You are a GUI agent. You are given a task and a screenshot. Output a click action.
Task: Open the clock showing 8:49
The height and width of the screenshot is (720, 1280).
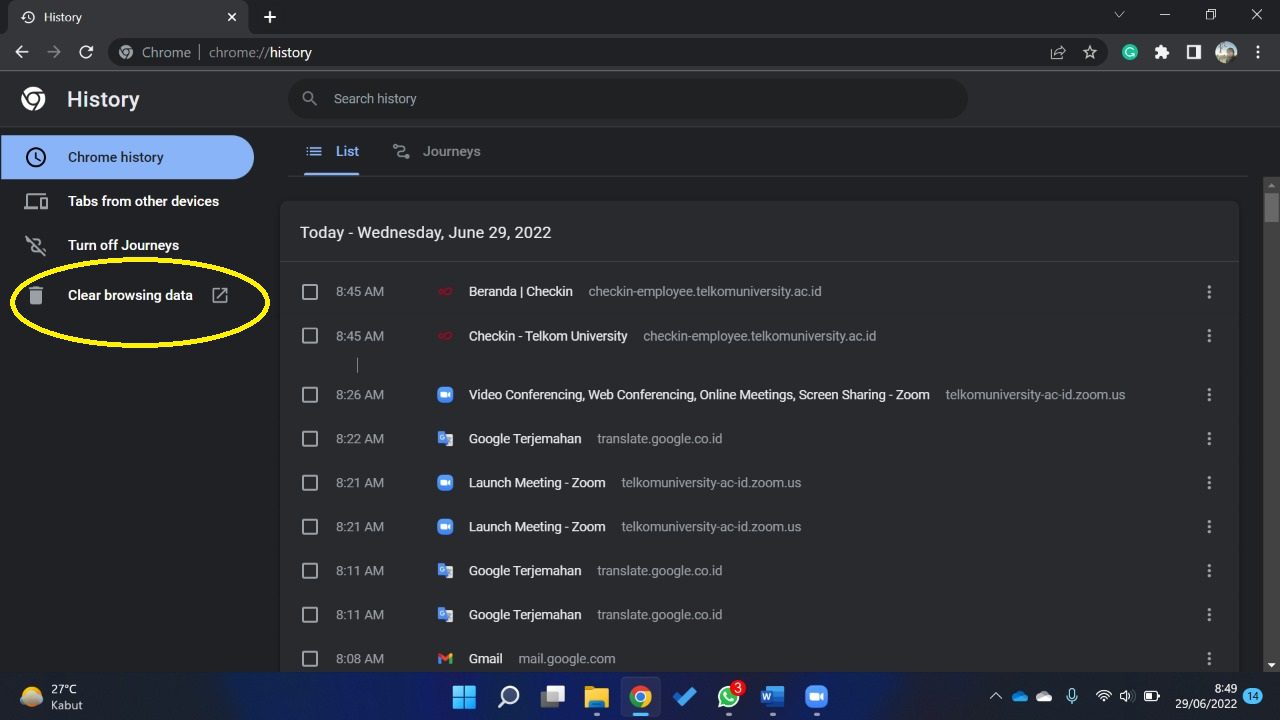coord(1206,696)
